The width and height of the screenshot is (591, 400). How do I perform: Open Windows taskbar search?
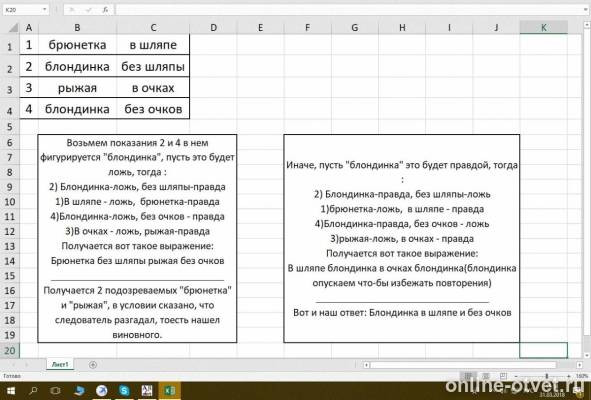point(33,391)
